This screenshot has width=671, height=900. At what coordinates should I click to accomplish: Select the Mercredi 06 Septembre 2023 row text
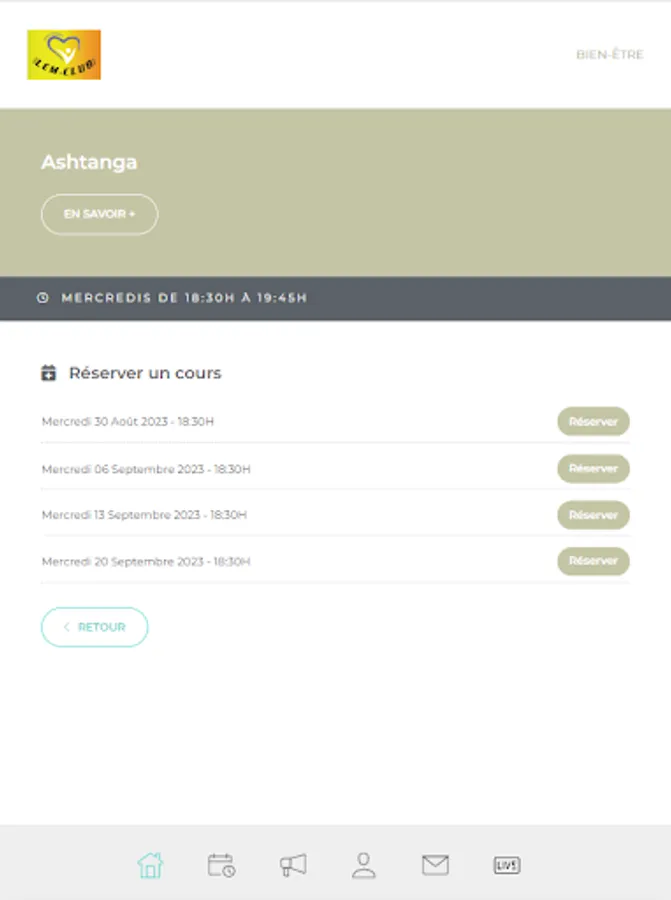[x=146, y=469]
